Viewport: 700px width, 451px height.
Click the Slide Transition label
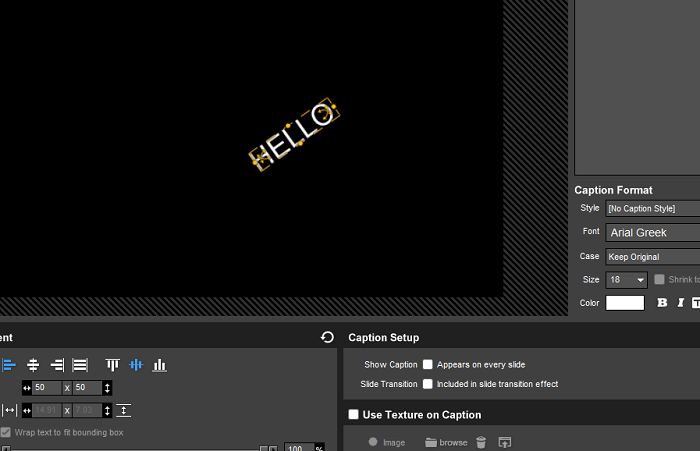tap(389, 384)
